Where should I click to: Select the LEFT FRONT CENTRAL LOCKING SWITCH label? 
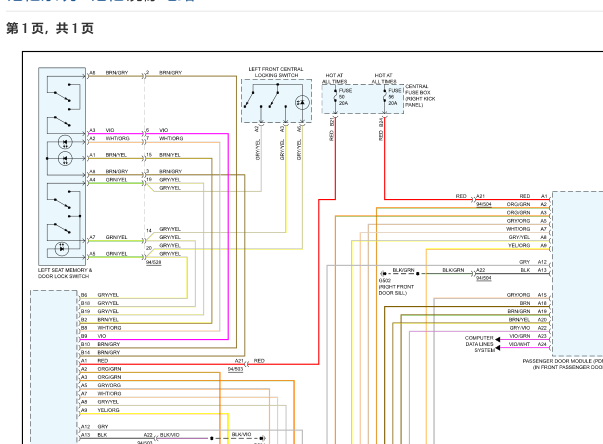click(x=276, y=72)
